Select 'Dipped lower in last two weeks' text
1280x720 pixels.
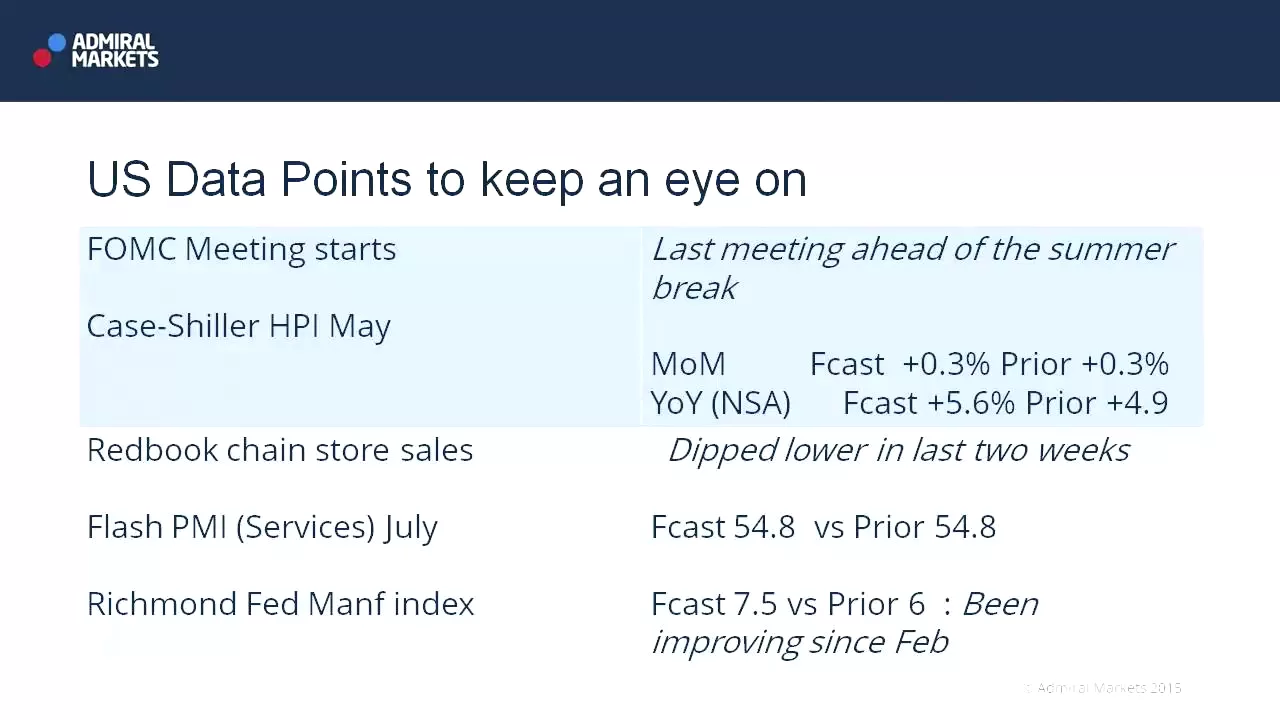(898, 450)
